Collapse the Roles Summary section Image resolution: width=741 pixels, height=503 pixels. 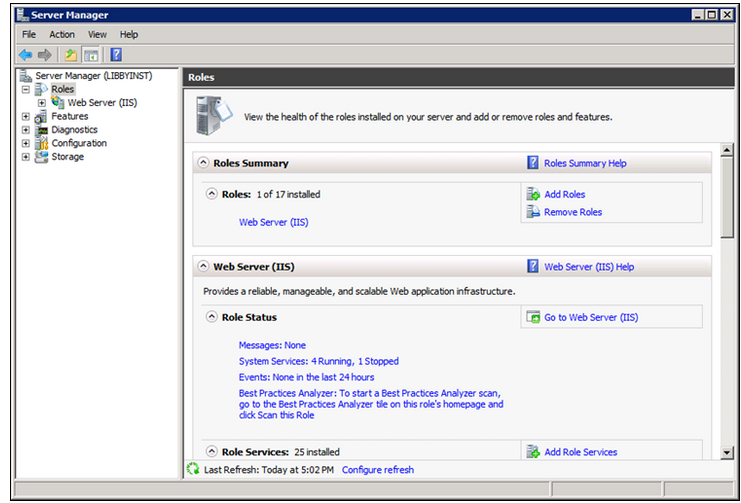tap(203, 163)
